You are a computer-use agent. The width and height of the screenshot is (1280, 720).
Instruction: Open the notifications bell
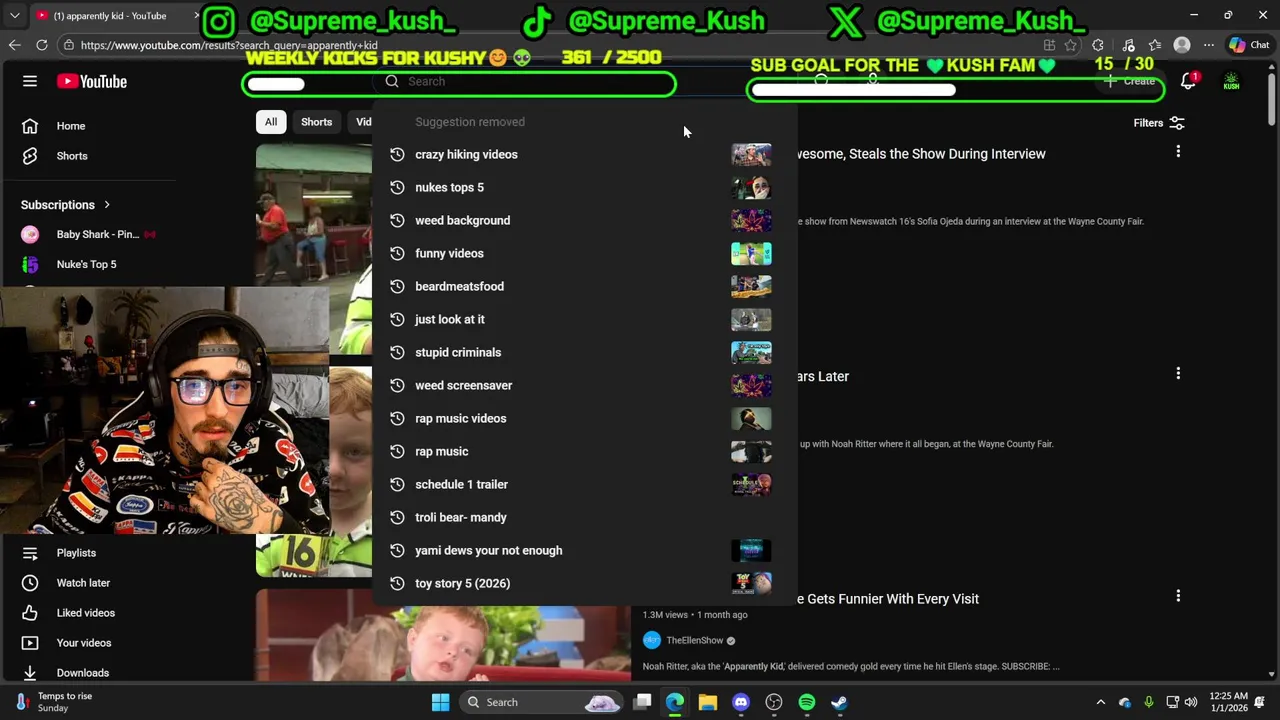1188,82
